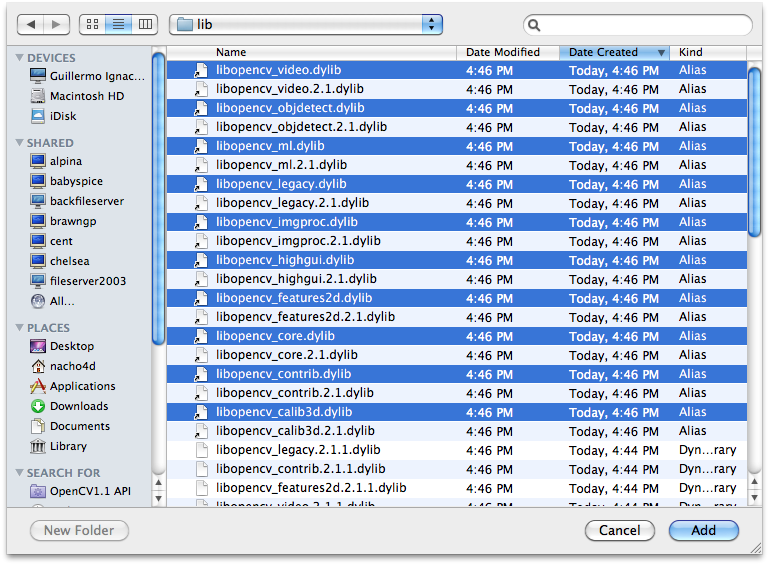
Task: Click the Add button
Action: click(x=704, y=531)
